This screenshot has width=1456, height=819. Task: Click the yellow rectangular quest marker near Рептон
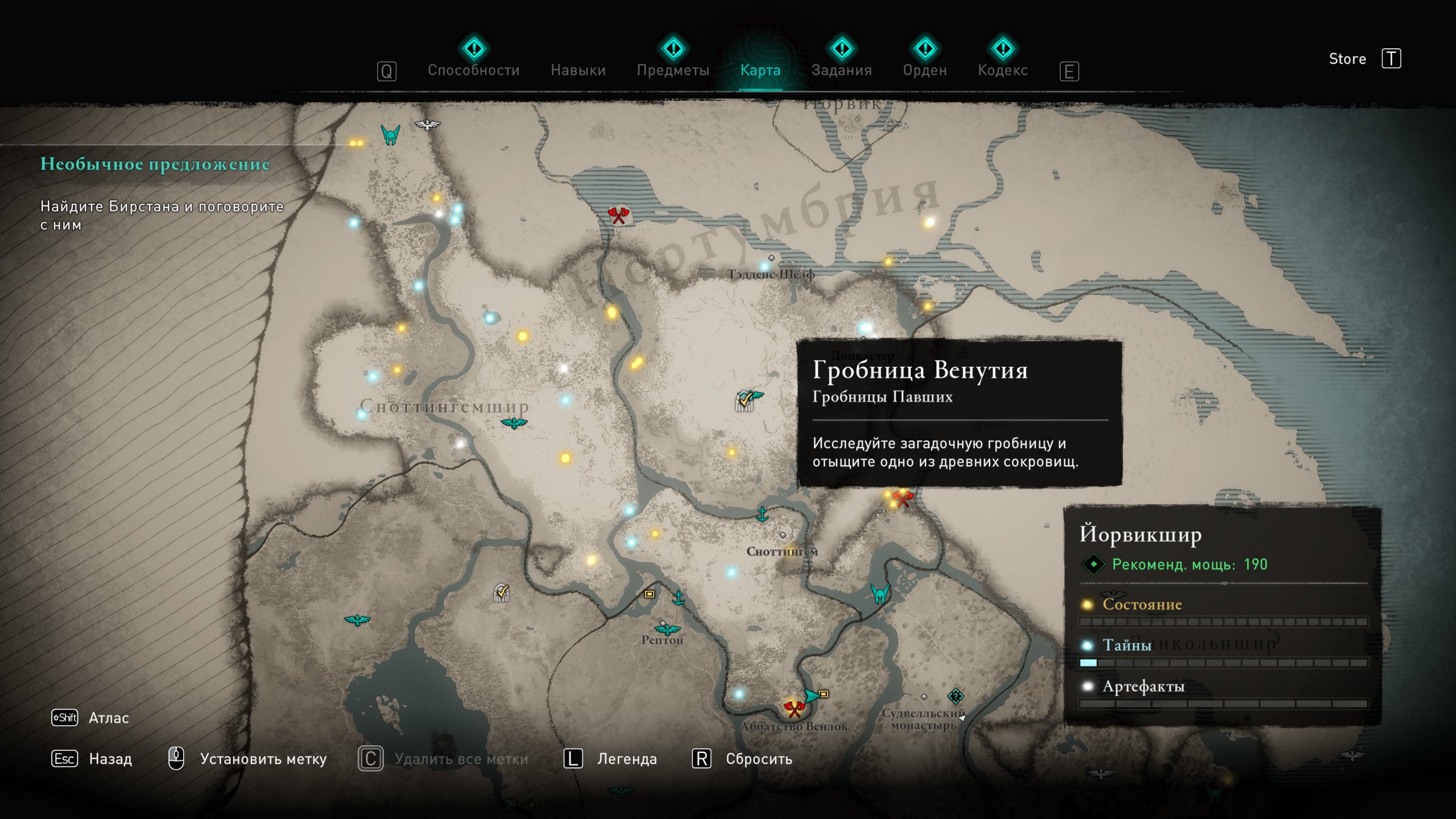tap(650, 594)
